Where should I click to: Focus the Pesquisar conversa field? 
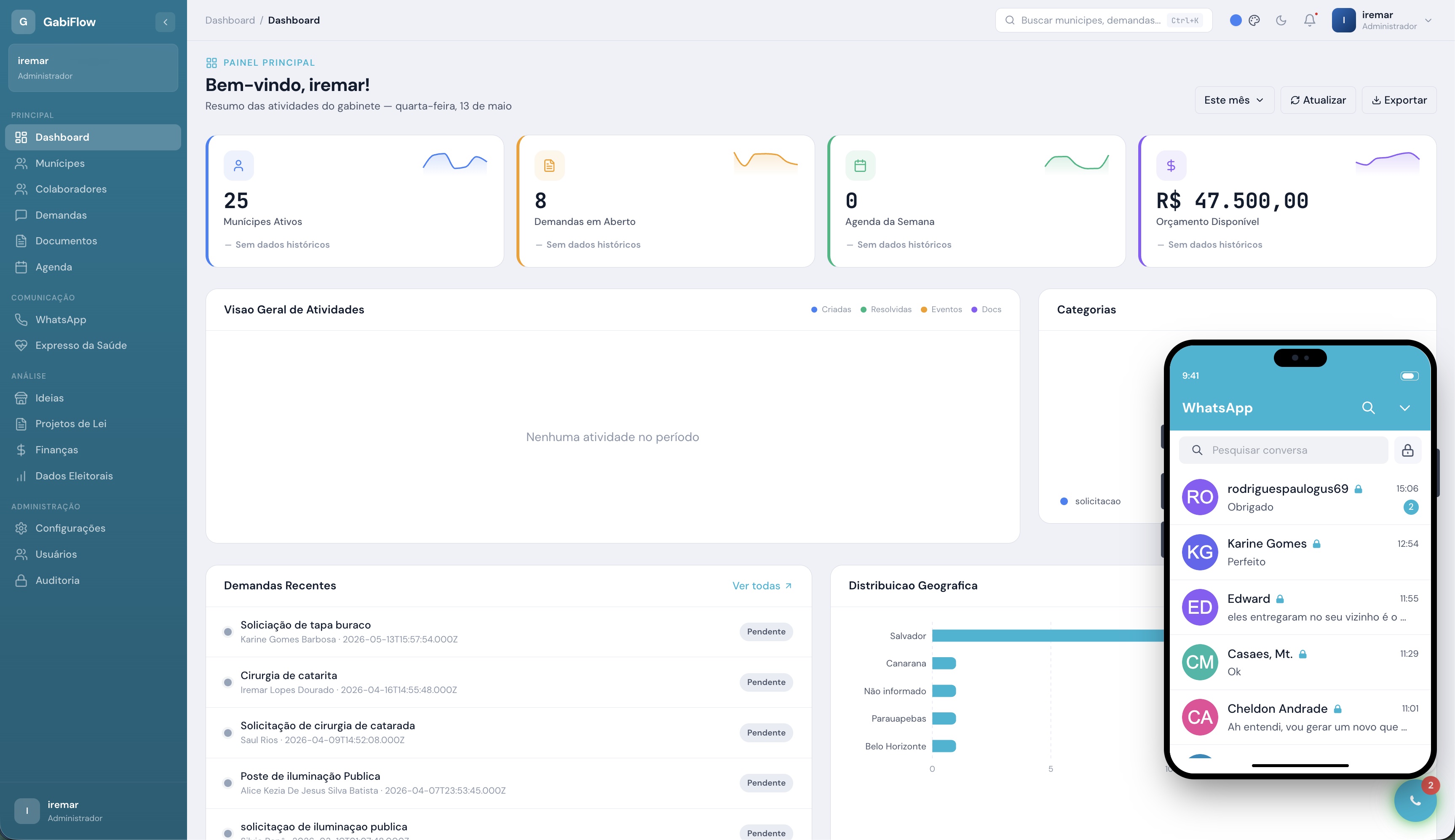1283,450
